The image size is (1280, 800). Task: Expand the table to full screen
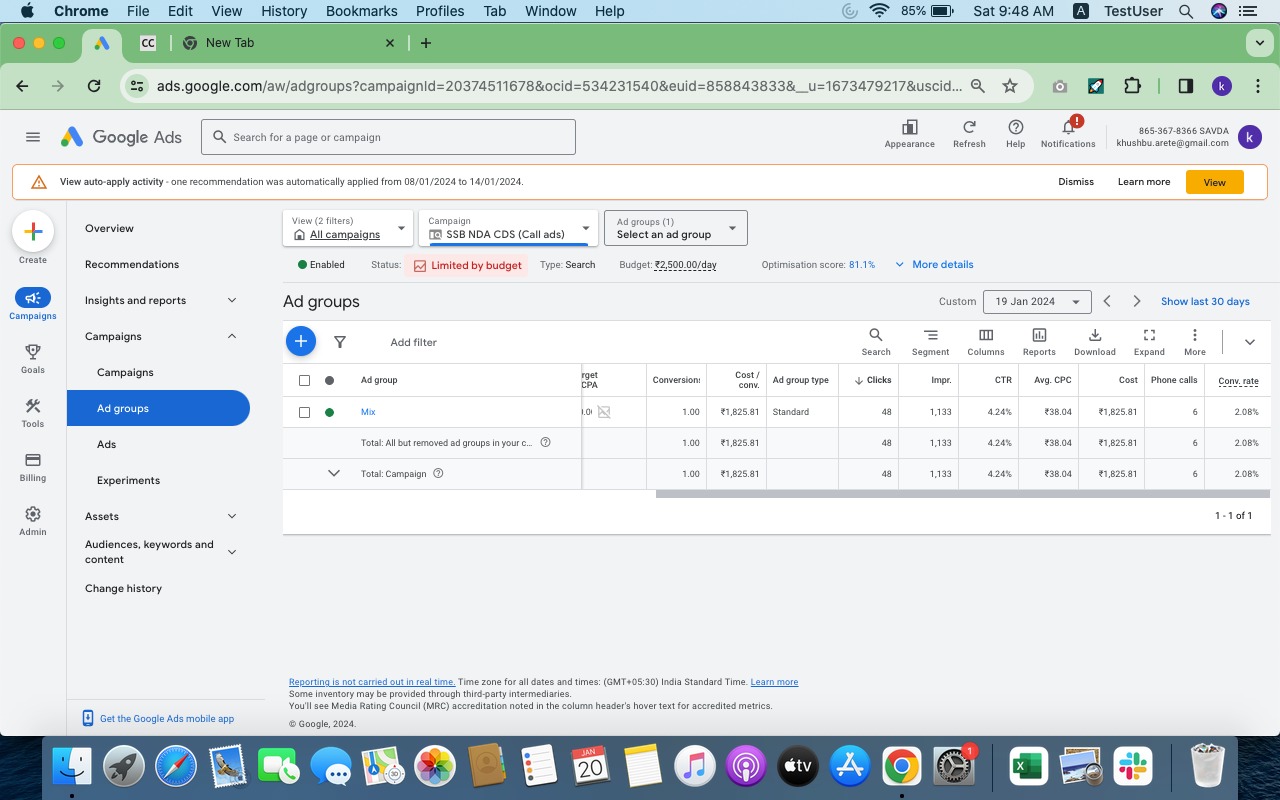point(1149,341)
